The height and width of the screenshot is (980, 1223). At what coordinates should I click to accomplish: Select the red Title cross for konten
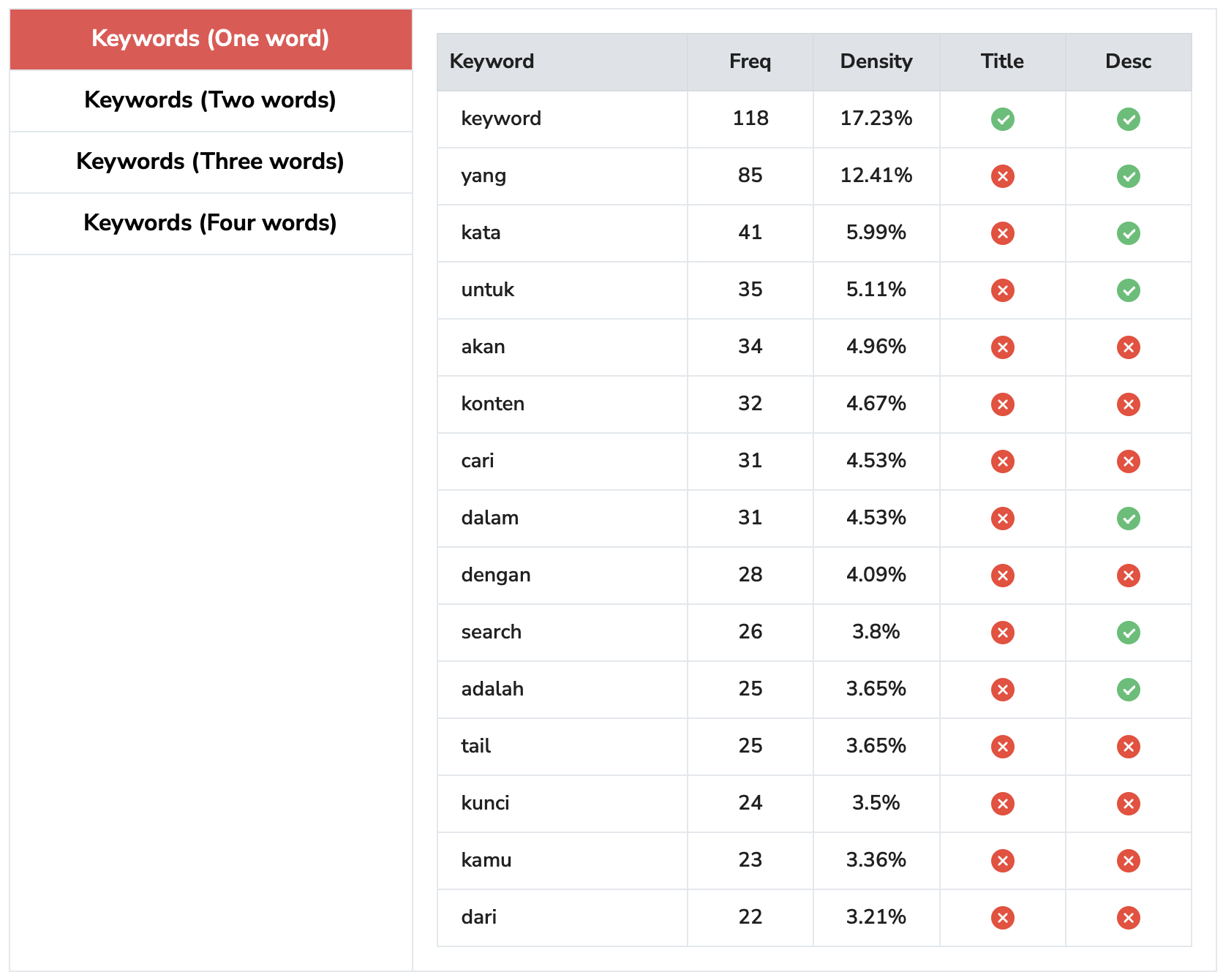coord(1002,404)
